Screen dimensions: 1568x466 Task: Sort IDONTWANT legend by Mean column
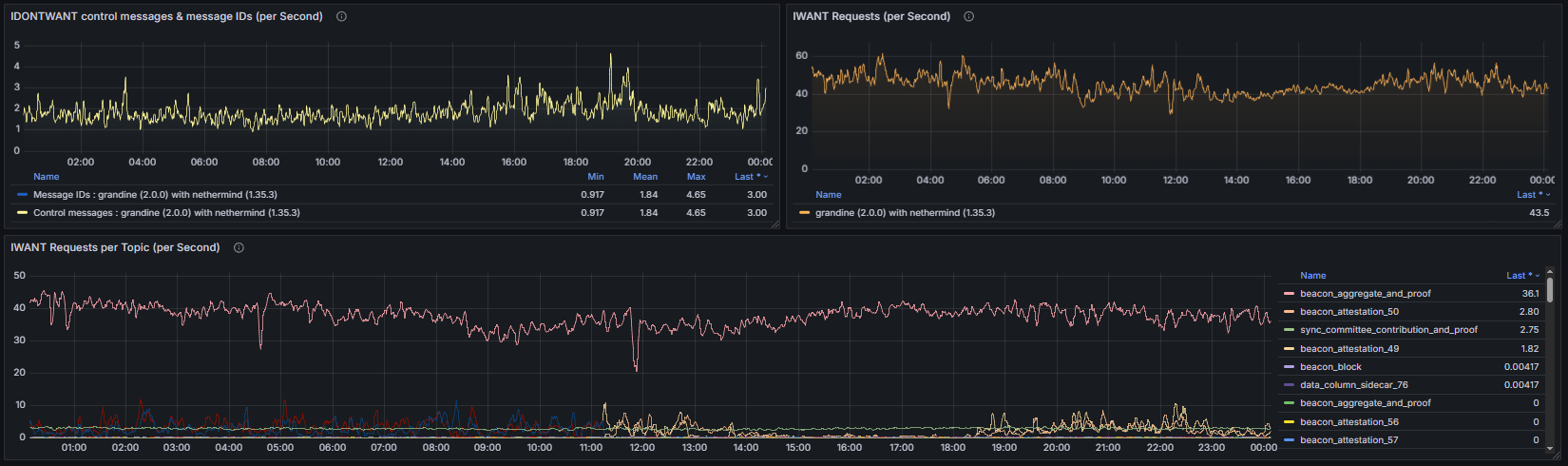tap(645, 177)
